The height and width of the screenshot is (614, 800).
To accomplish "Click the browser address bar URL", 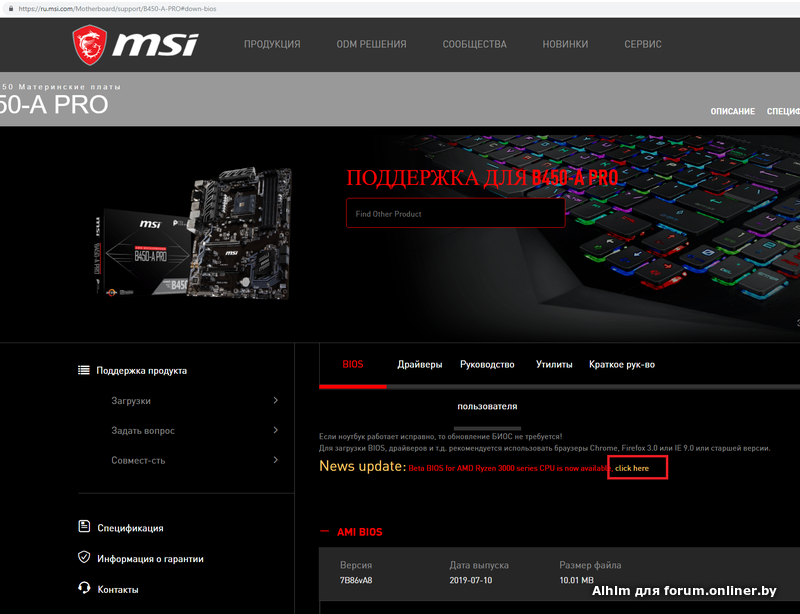I will click(x=117, y=9).
